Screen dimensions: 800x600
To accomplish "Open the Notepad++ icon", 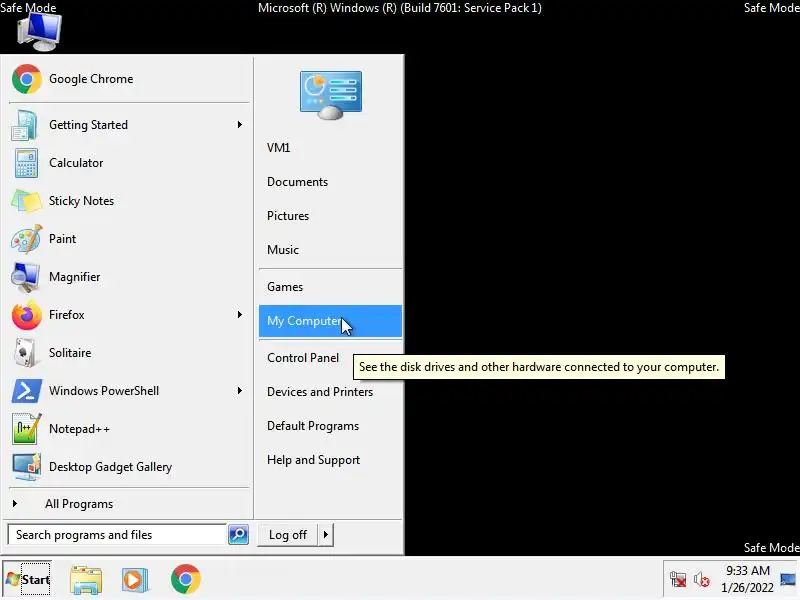I will (x=26, y=429).
